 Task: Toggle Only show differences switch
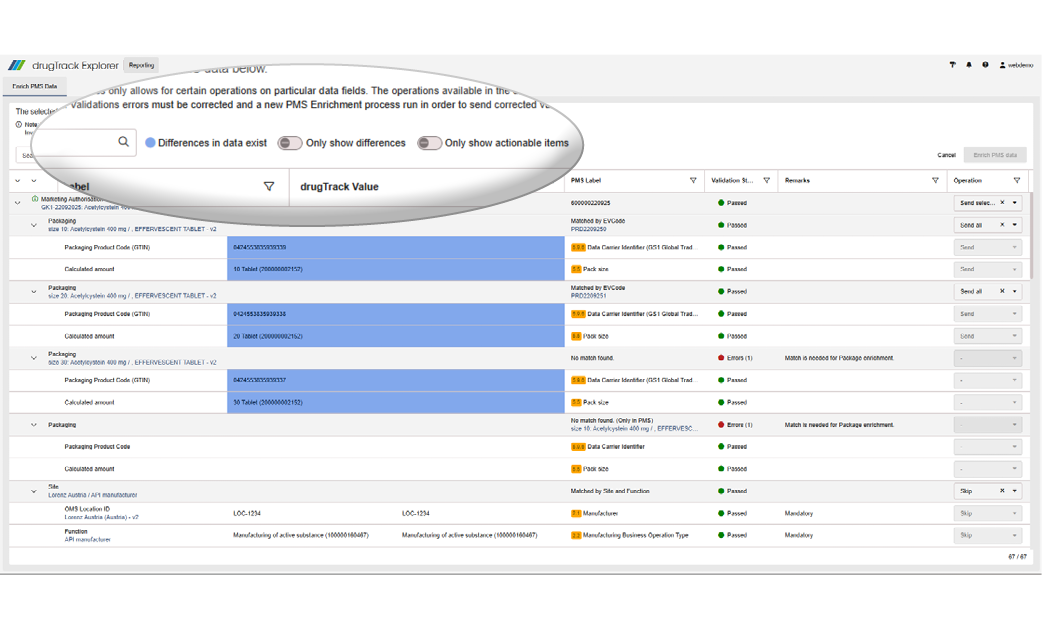point(290,143)
